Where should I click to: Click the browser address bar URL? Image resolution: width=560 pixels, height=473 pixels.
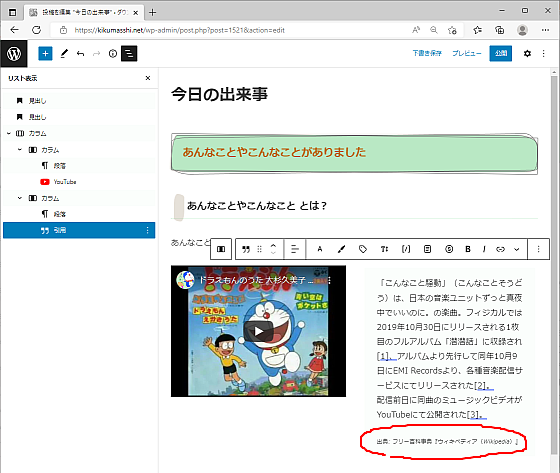(180, 30)
